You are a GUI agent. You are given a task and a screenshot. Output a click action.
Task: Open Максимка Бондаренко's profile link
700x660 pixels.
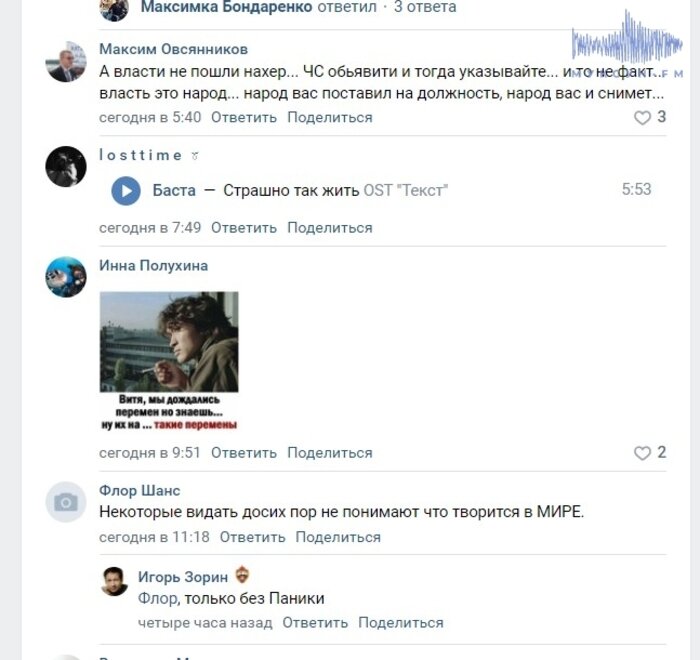pyautogui.click(x=226, y=7)
